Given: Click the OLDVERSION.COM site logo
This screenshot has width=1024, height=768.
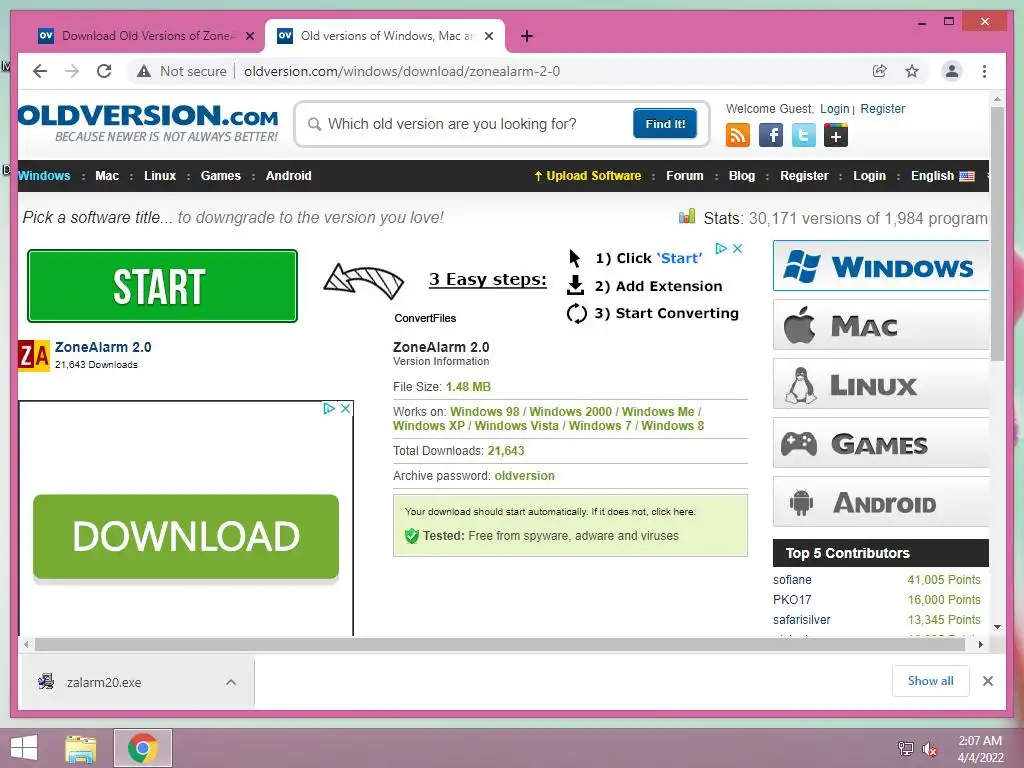Looking at the screenshot, I should click(x=148, y=122).
